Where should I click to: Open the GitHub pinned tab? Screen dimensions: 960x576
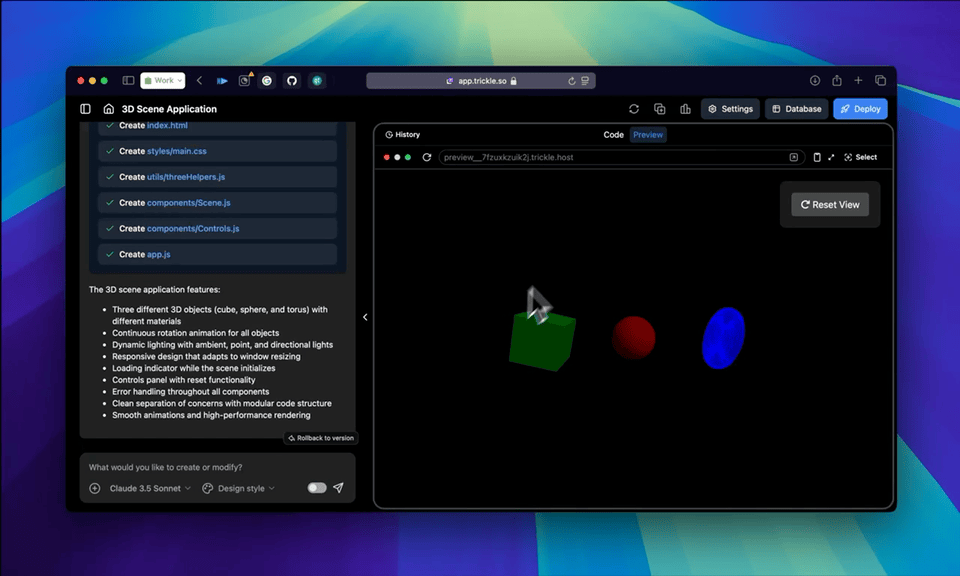[x=292, y=80]
